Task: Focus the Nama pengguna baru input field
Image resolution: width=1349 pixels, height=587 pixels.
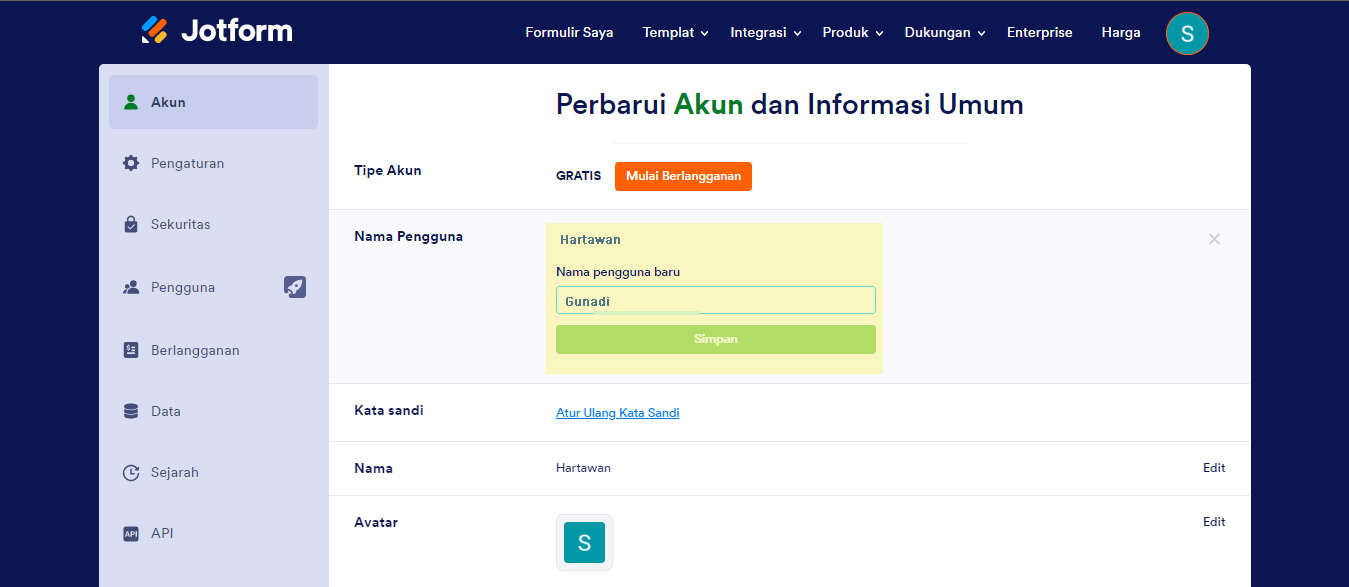Action: pos(716,300)
